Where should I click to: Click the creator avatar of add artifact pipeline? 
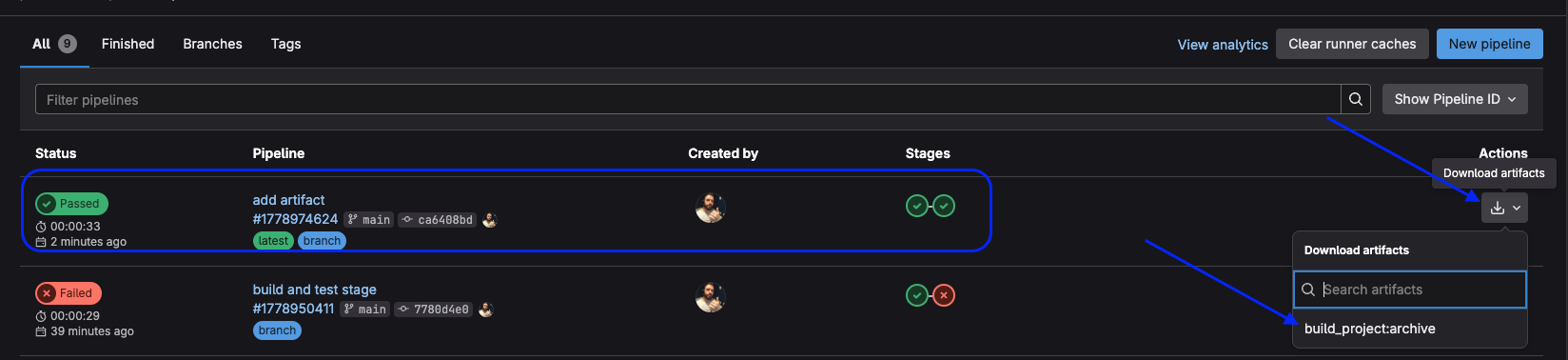711,207
